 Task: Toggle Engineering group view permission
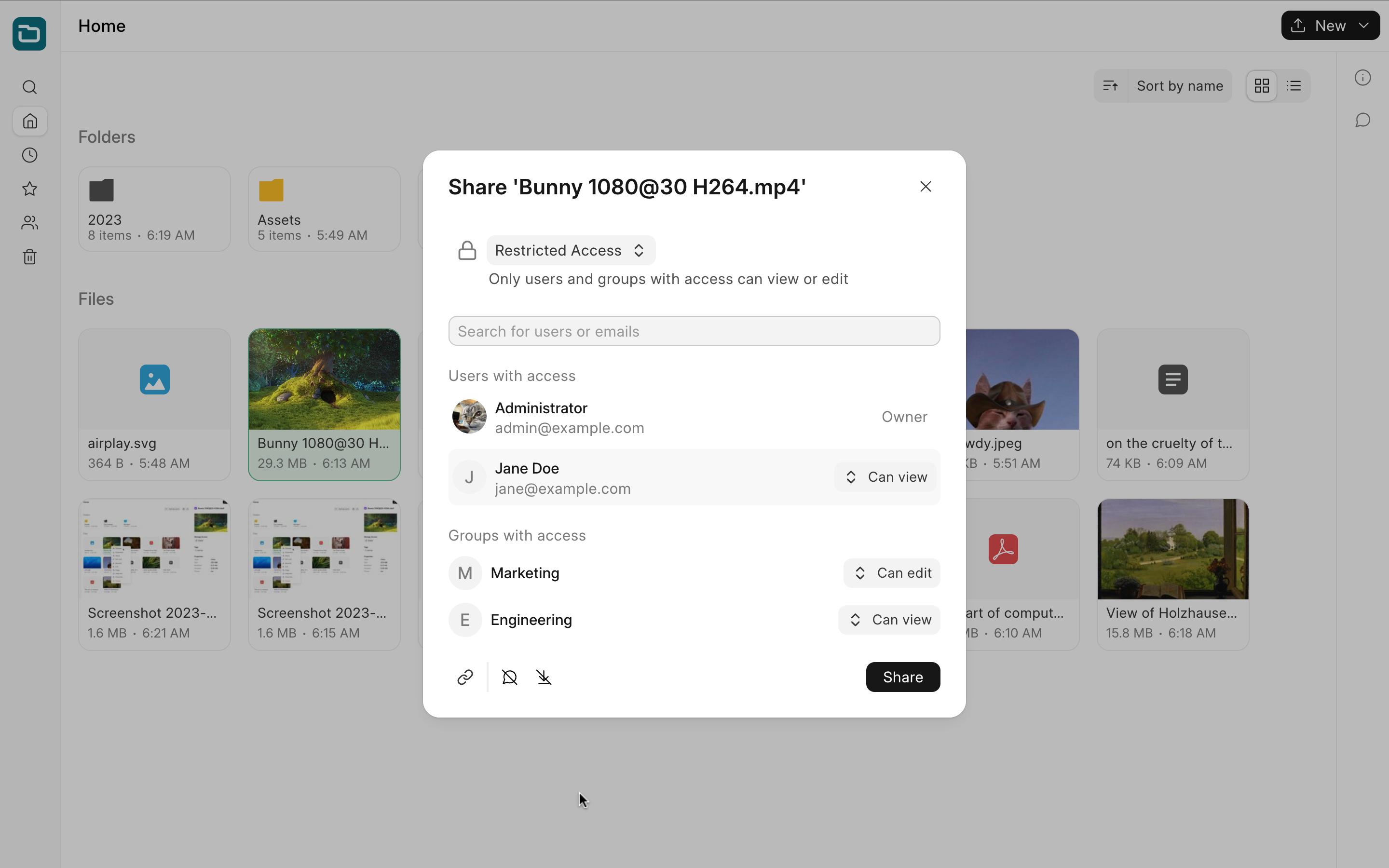(888, 619)
